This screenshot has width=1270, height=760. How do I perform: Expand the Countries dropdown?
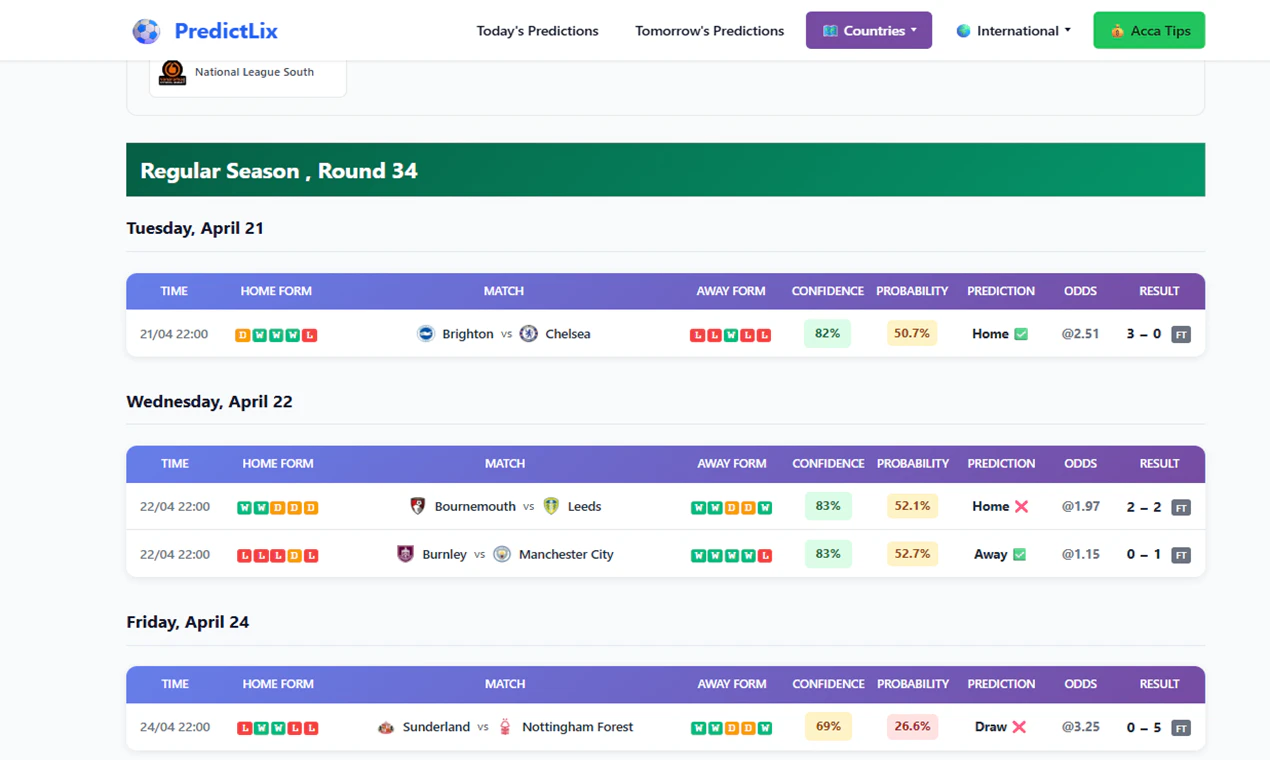[x=869, y=30]
